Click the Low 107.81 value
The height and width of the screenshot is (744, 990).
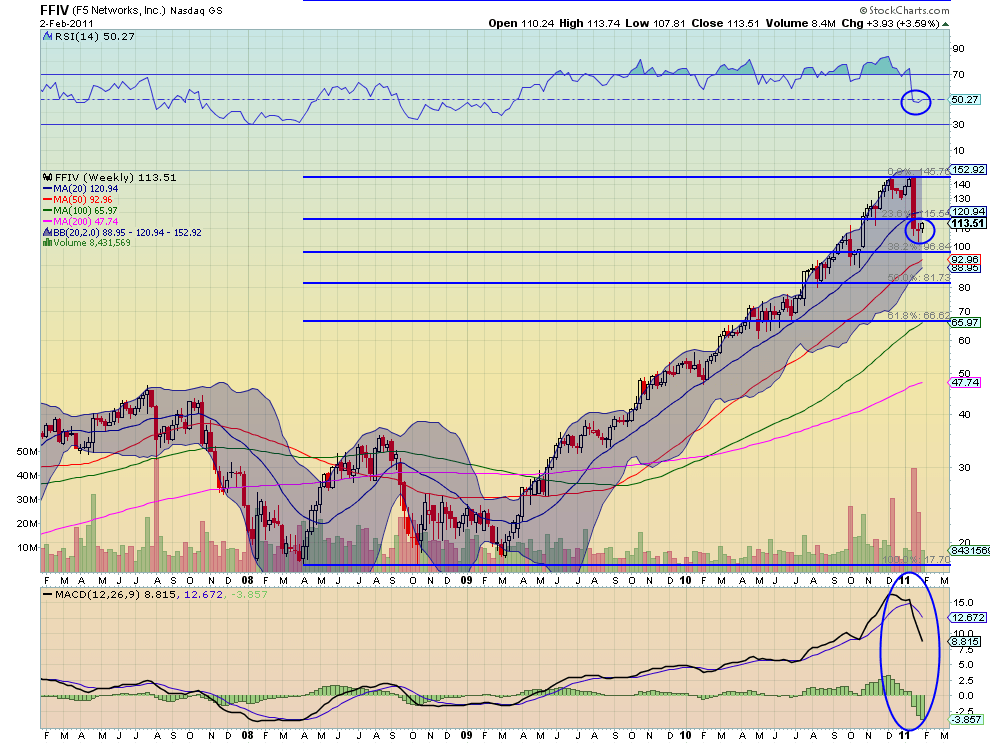point(655,23)
